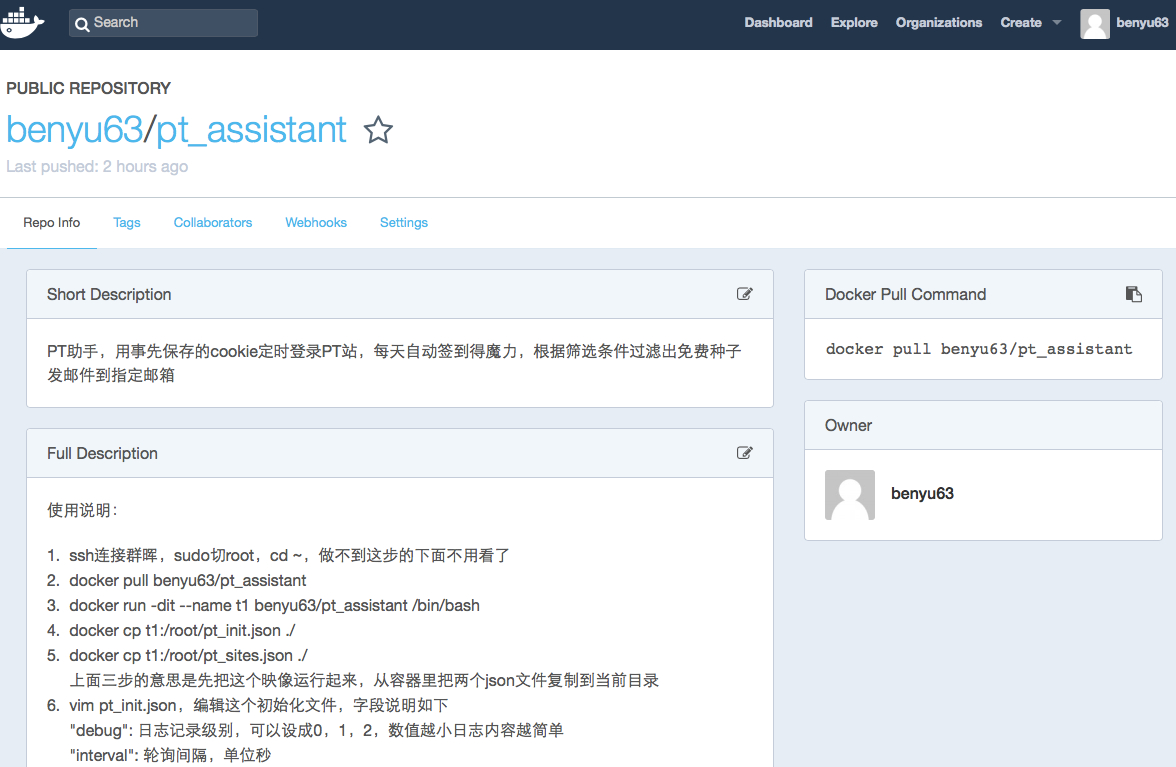Click the Docker Pull Command heading
1176x767 pixels.
click(905, 295)
